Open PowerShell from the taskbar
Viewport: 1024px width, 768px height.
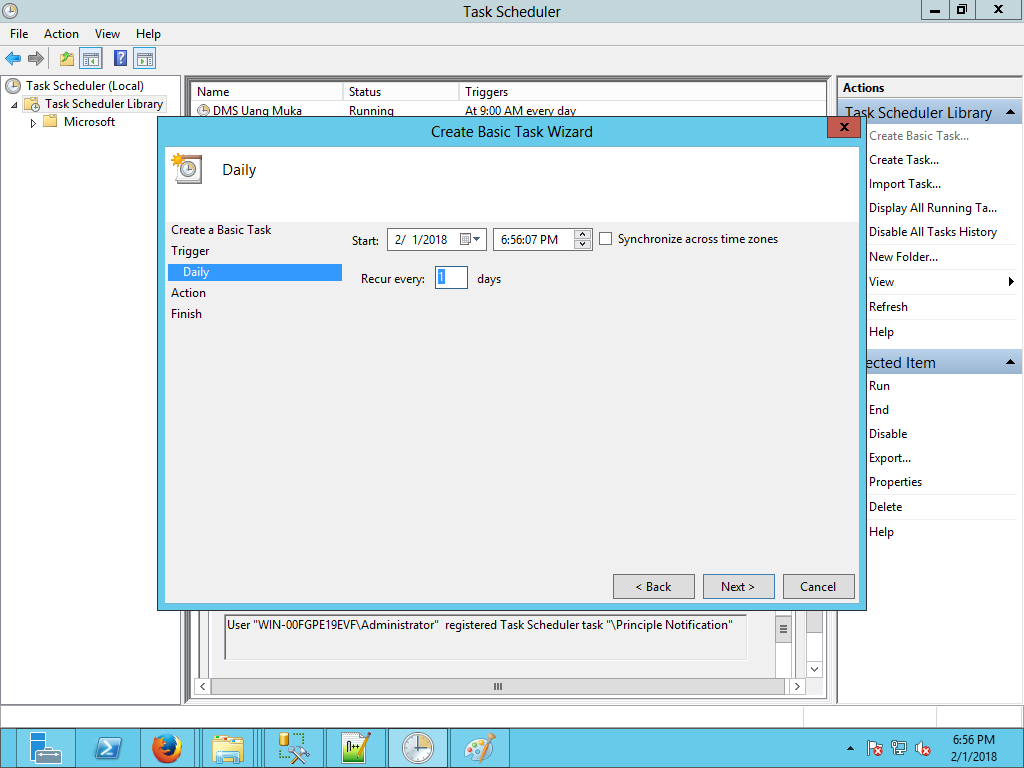coord(107,748)
